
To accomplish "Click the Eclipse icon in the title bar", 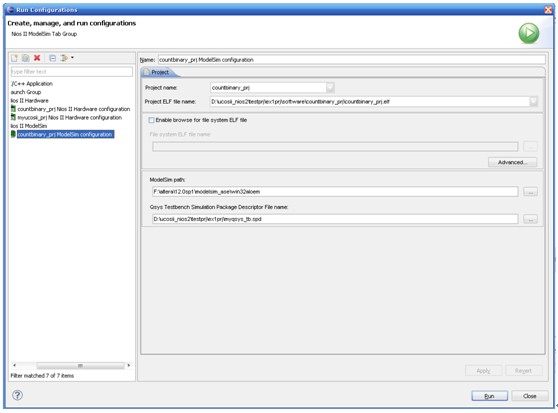I will (x=11, y=10).
